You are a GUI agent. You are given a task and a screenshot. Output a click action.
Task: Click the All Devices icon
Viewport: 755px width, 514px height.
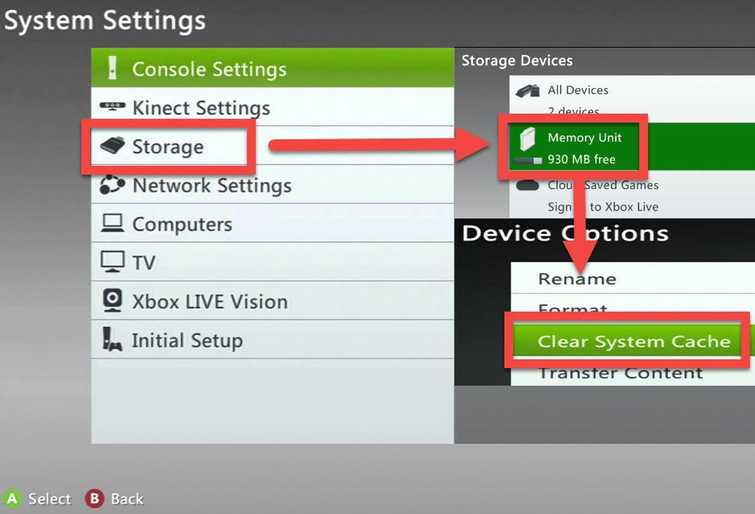528,91
